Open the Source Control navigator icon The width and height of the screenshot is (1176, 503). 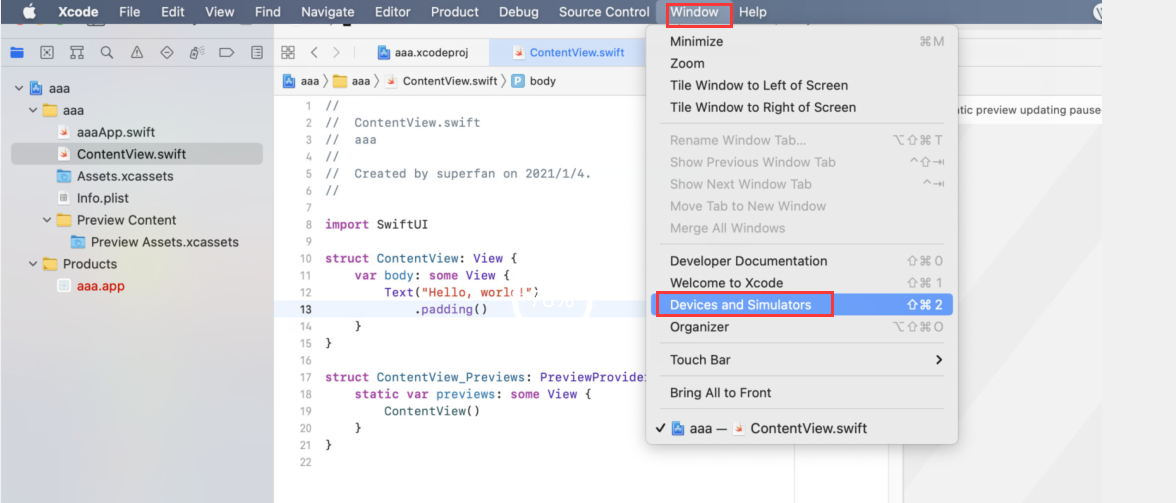(x=46, y=52)
